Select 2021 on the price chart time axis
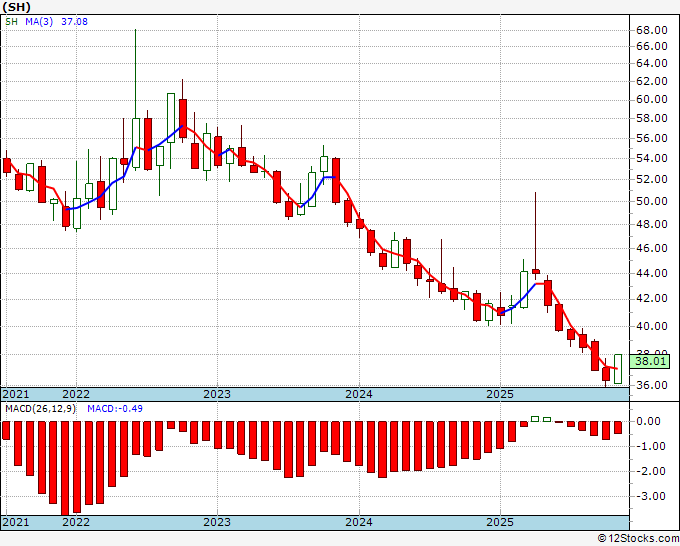 (16, 394)
